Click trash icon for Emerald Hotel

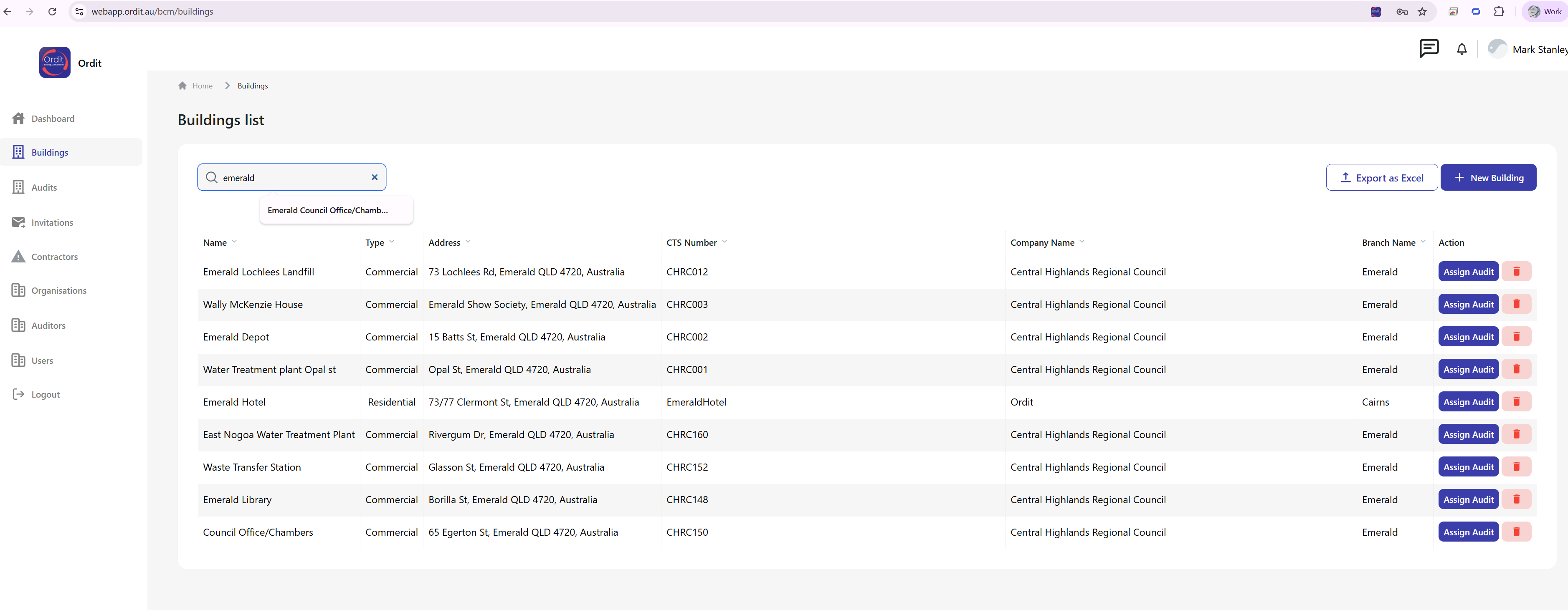click(x=1516, y=401)
